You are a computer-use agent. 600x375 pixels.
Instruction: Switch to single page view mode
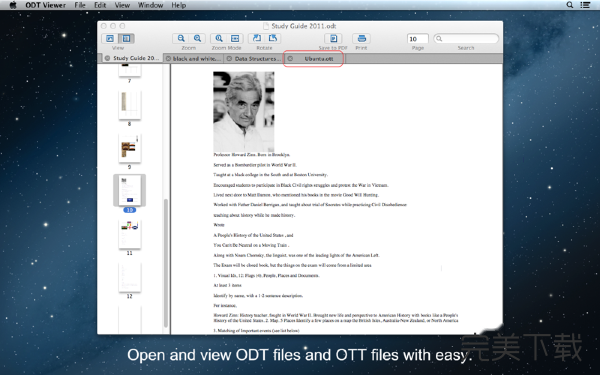(x=110, y=38)
